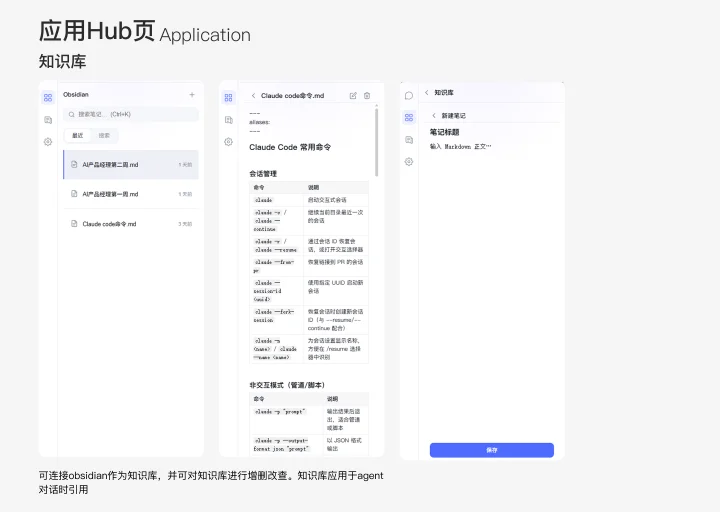This screenshot has height=512, width=720.
Task: Open history icon in middle panel sidebar
Action: [228, 120]
